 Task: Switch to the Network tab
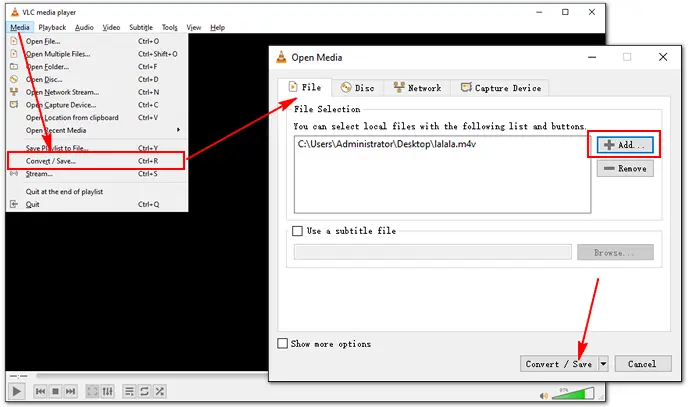pos(417,88)
